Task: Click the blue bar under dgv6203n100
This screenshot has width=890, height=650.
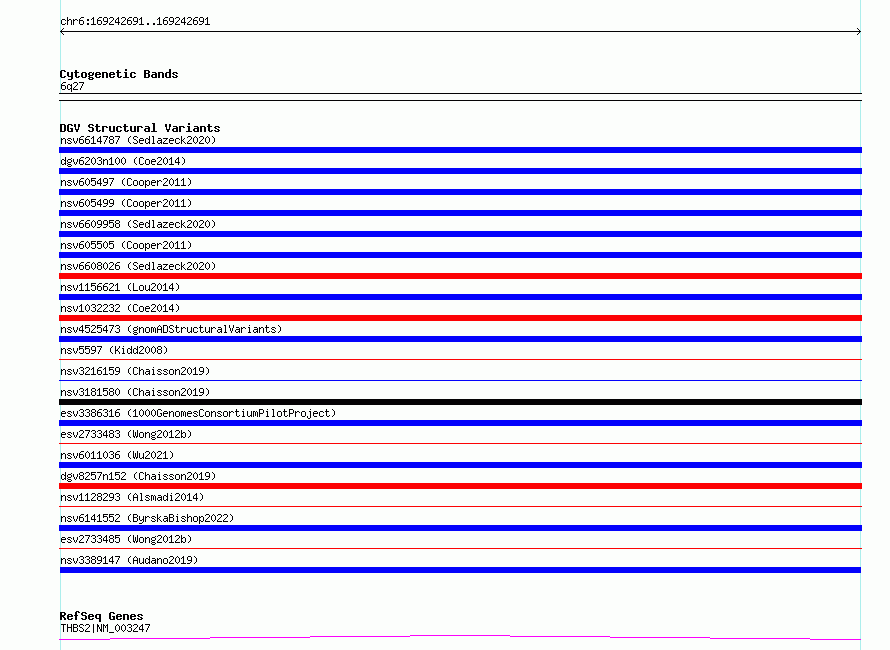Action: tap(460, 171)
